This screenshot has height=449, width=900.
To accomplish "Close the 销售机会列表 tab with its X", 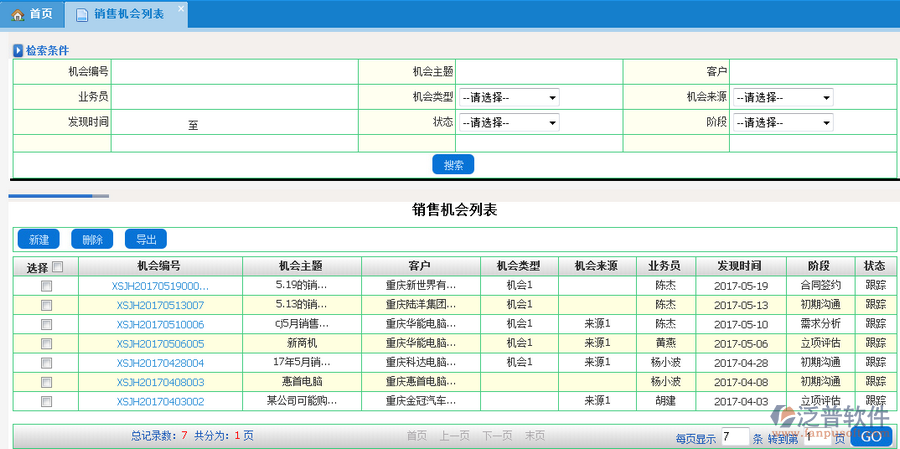I will point(180,8).
